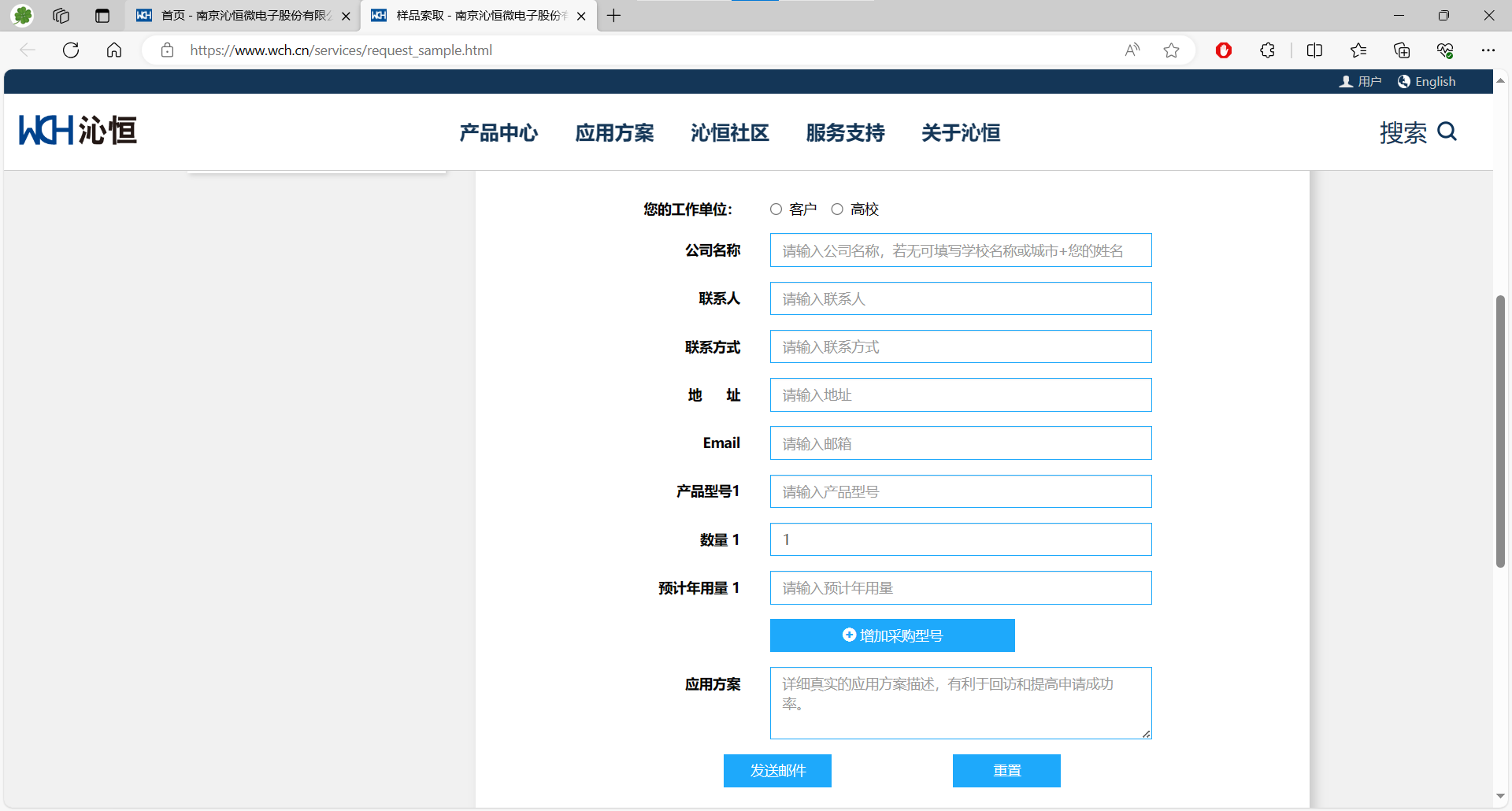
Task: Open the 产品中心 menu
Action: [498, 133]
